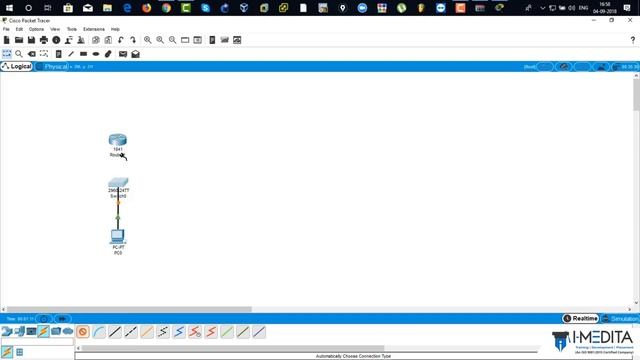
Task: Choose the Components category
Action: tap(31, 331)
